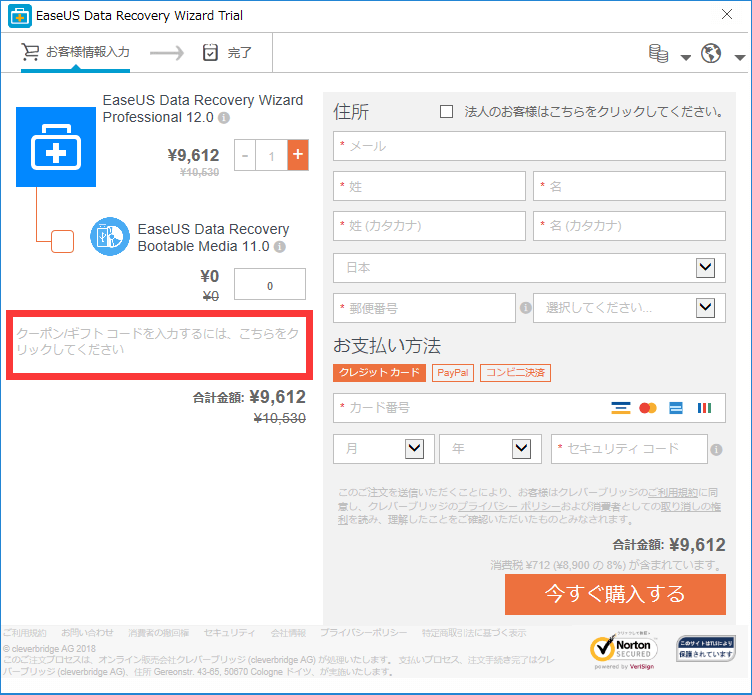Viewport: 752px width, 695px height.
Task: Click info icon beside the postal code field
Action: coord(525,307)
